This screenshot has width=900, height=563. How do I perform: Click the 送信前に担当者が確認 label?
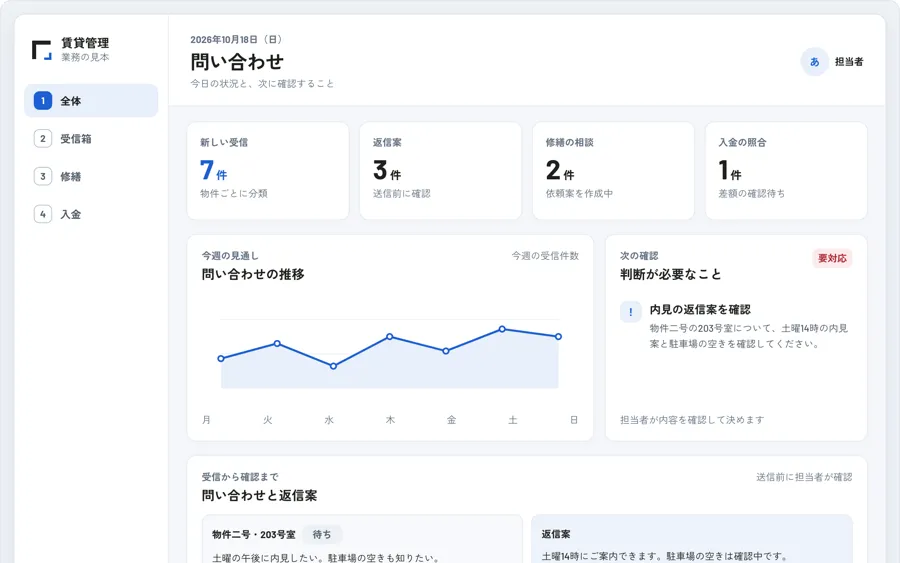pos(804,477)
